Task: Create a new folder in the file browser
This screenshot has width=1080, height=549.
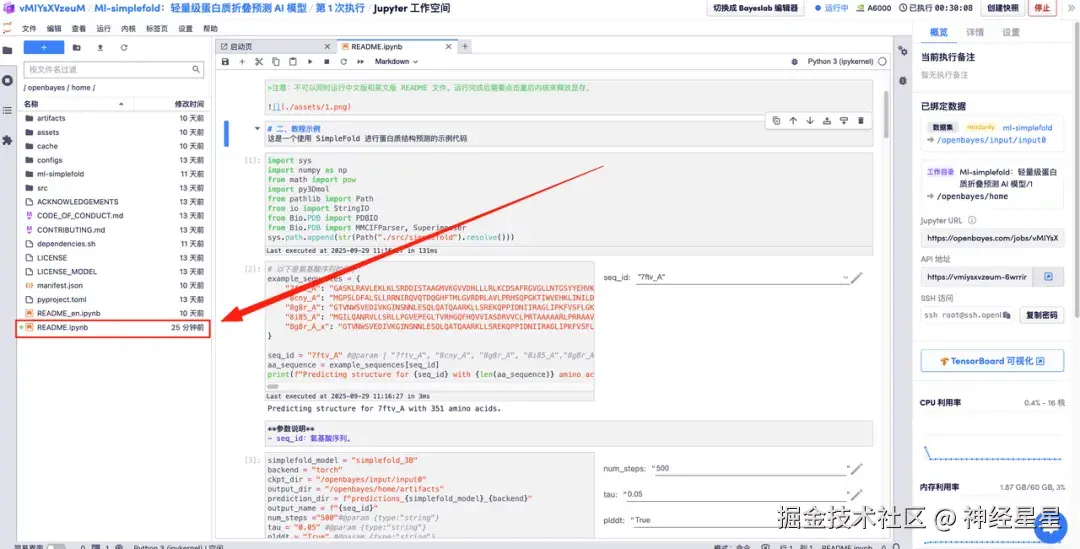Action: pyautogui.click(x=76, y=48)
